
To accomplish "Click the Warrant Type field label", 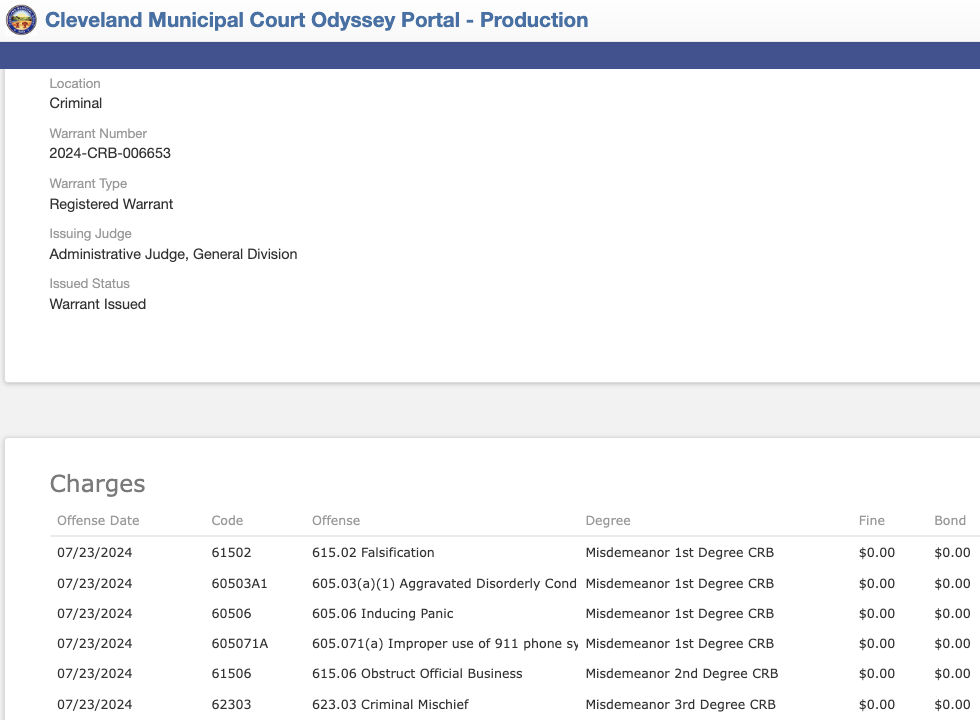I will 88,184.
